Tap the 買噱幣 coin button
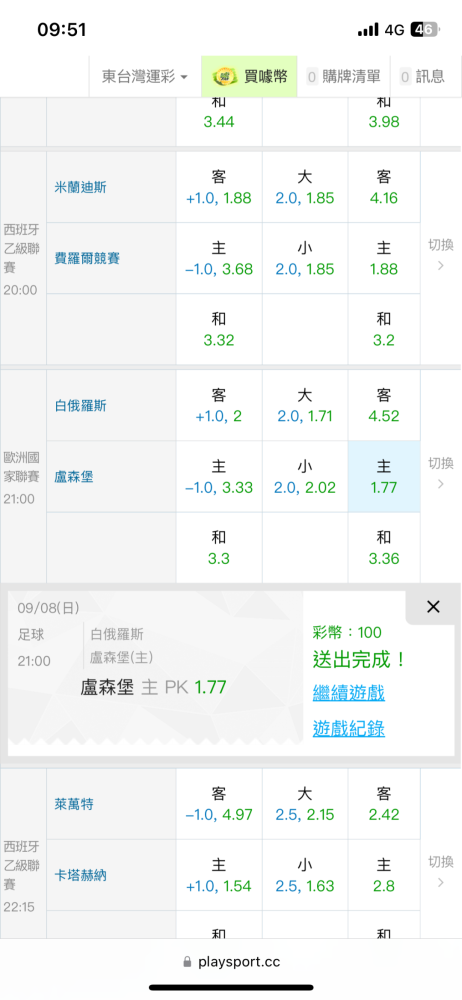 pos(250,77)
